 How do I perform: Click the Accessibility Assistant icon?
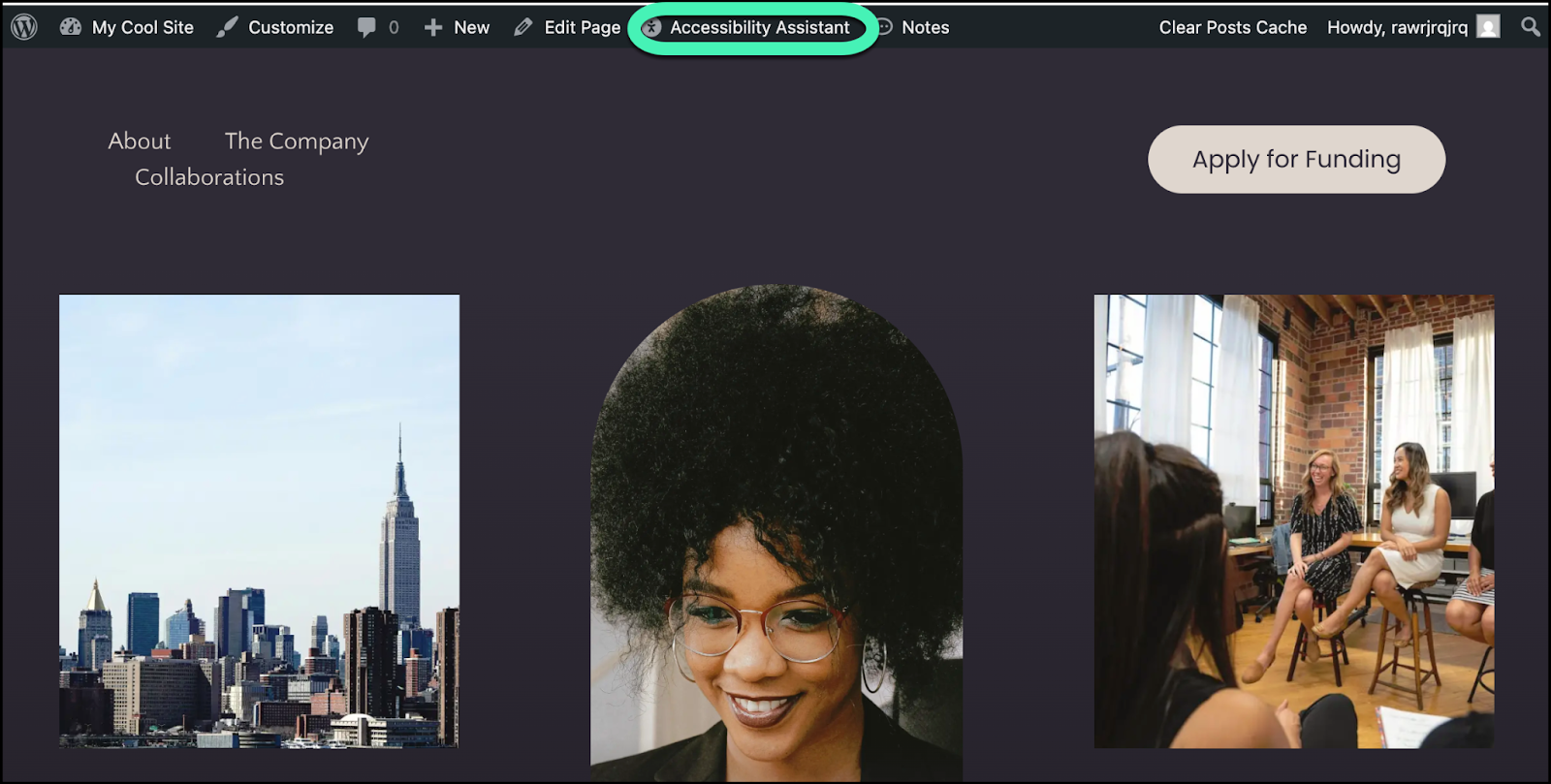(652, 28)
